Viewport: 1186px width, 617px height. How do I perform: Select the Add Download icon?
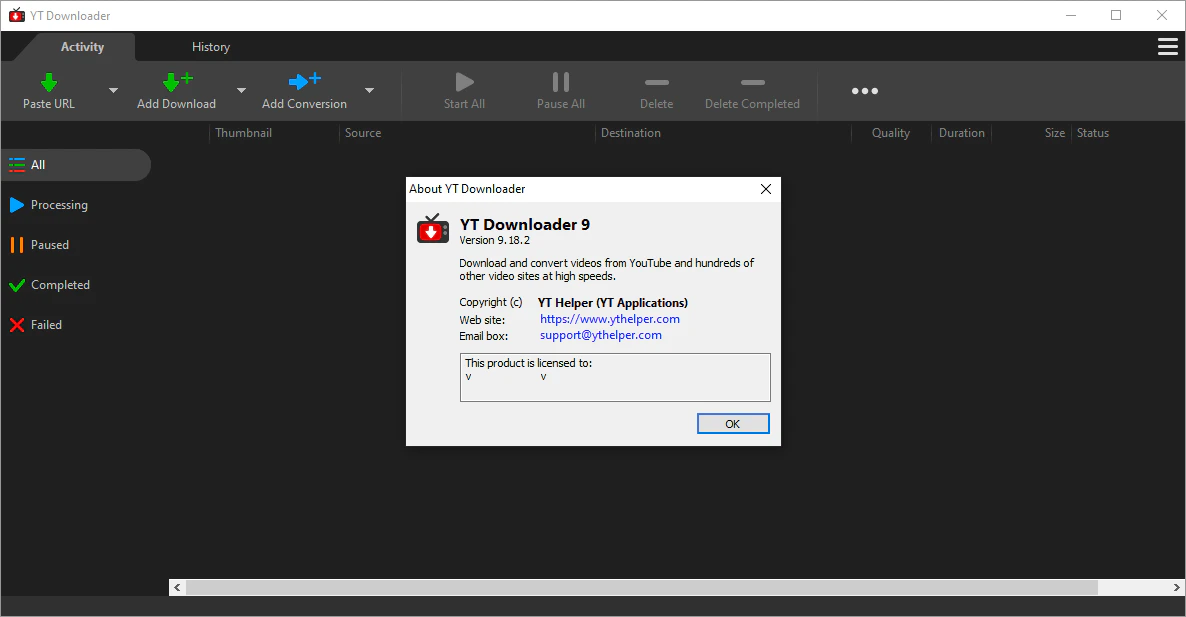point(176,82)
